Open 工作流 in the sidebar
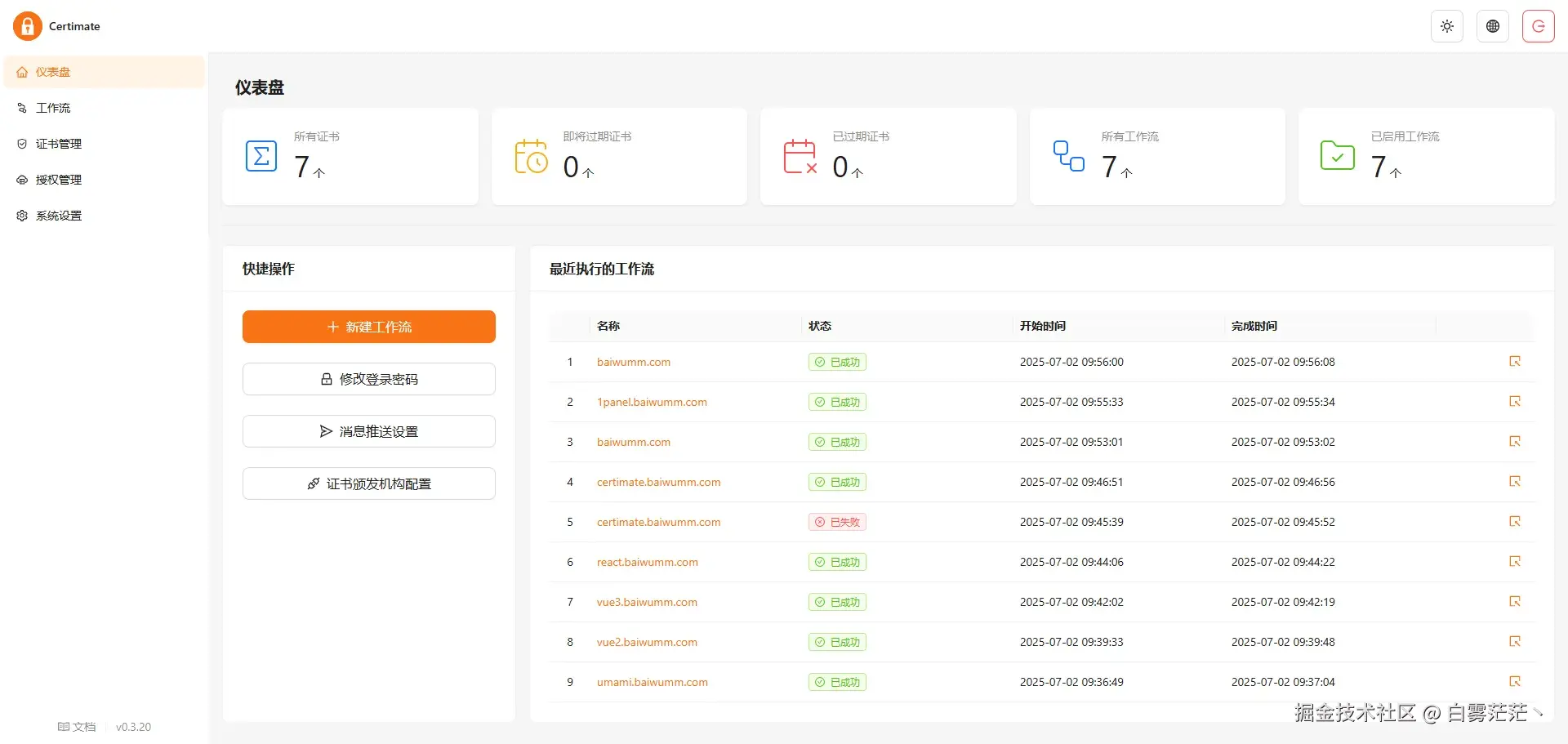The height and width of the screenshot is (744, 1568). coord(105,108)
